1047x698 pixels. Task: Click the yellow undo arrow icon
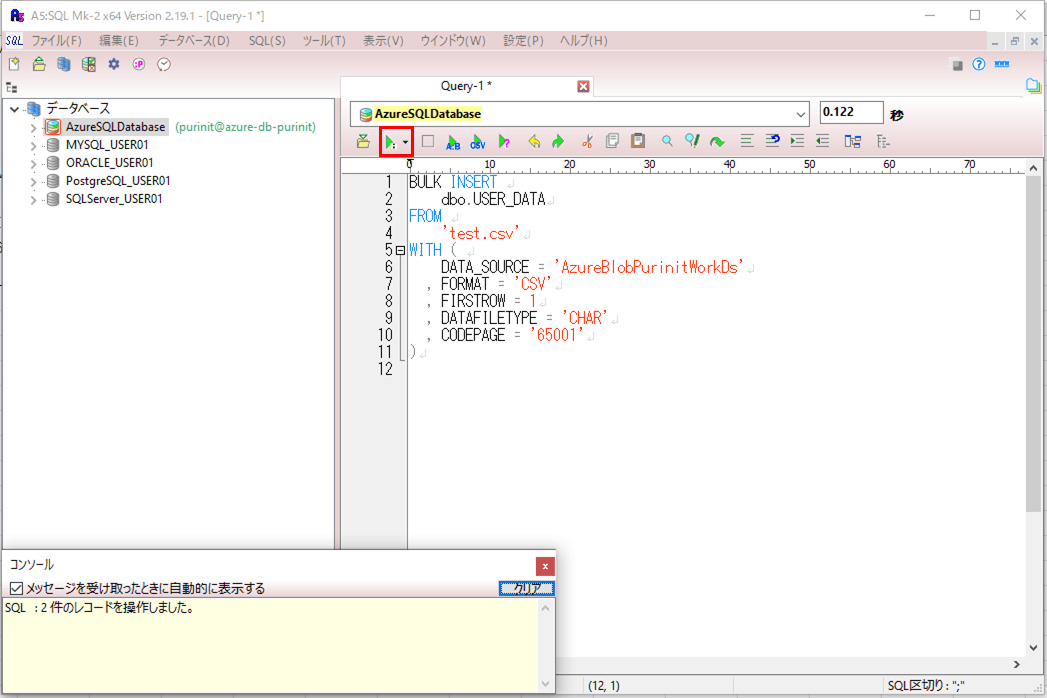pos(534,141)
